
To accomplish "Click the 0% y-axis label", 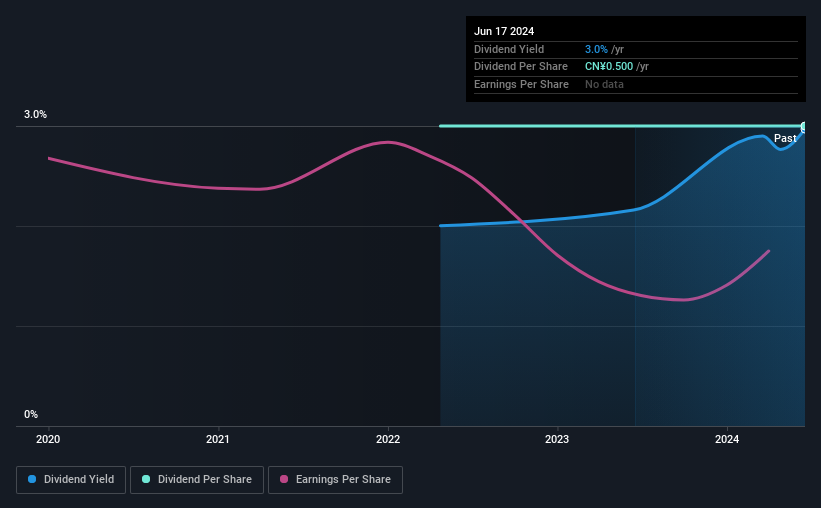I will (x=31, y=415).
